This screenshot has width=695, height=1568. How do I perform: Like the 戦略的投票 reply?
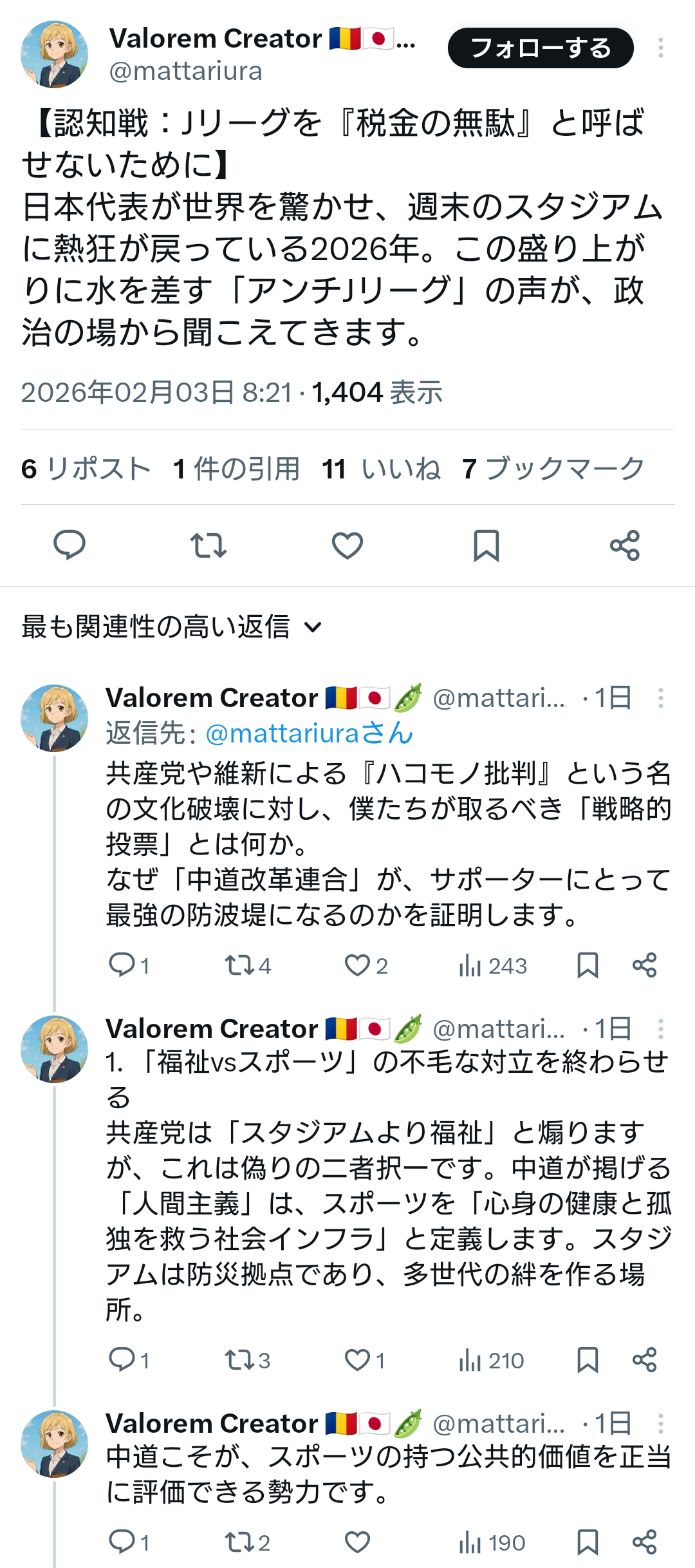358,965
